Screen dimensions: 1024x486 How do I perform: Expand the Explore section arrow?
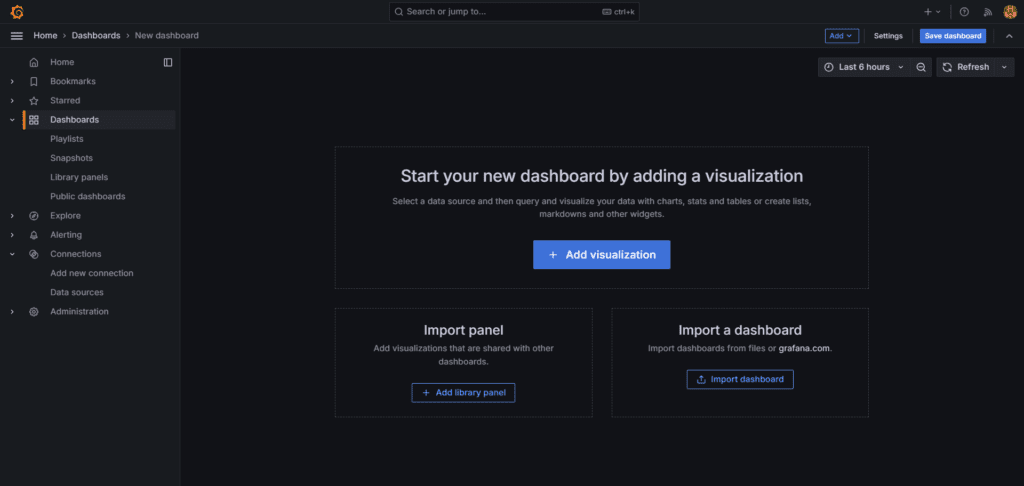point(12,216)
